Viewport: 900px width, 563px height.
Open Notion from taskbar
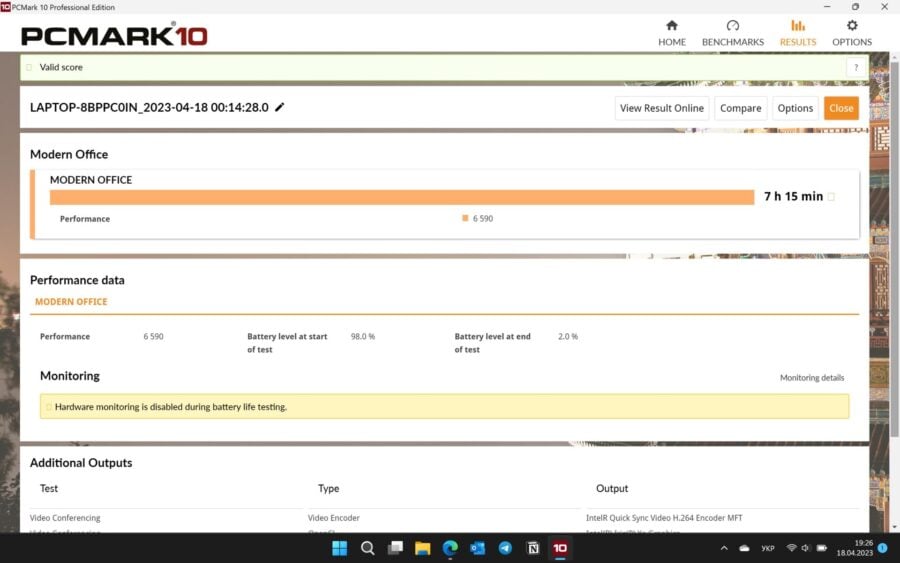[x=533, y=548]
